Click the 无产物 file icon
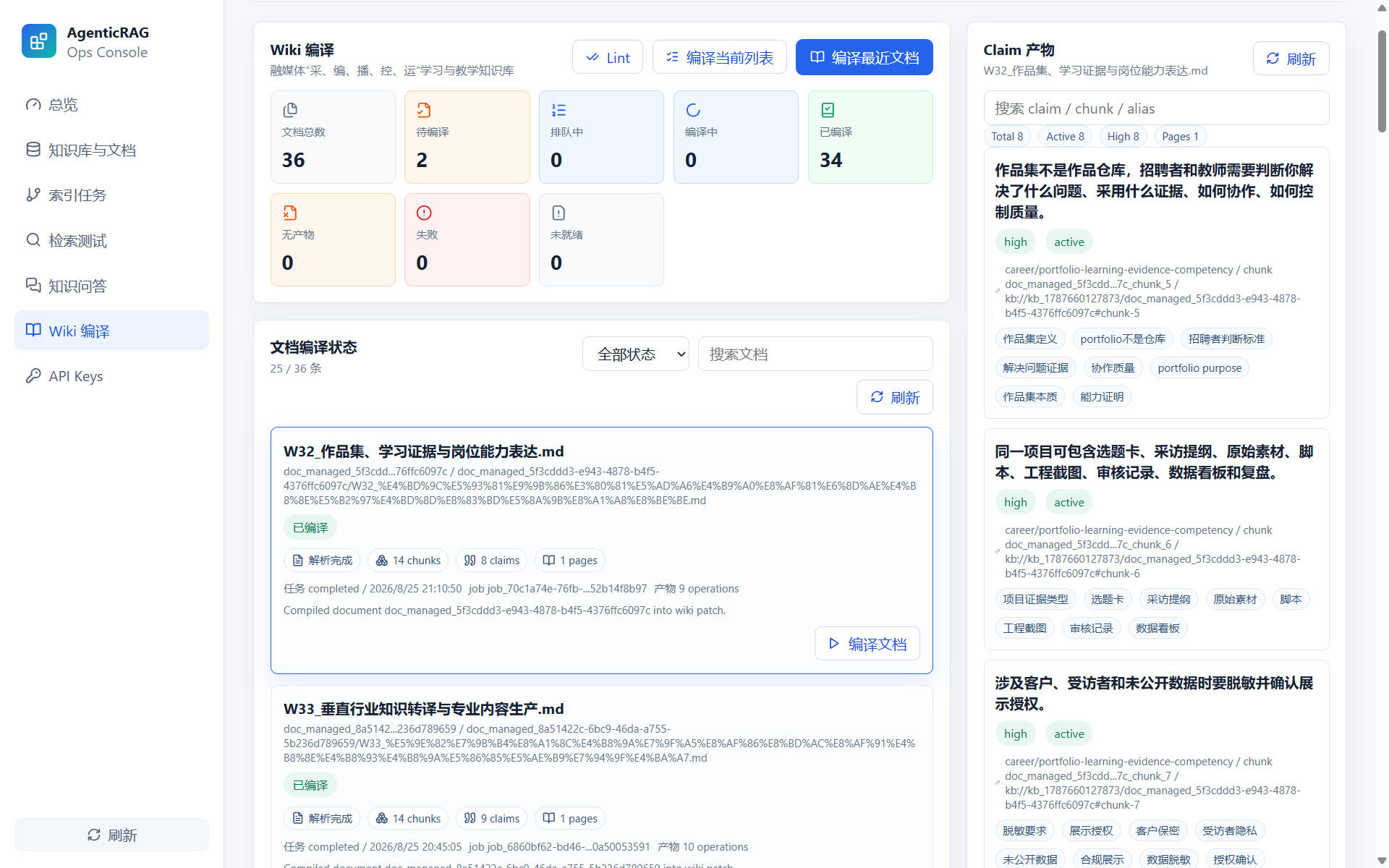Screen dimensions: 1389x868 [x=290, y=213]
